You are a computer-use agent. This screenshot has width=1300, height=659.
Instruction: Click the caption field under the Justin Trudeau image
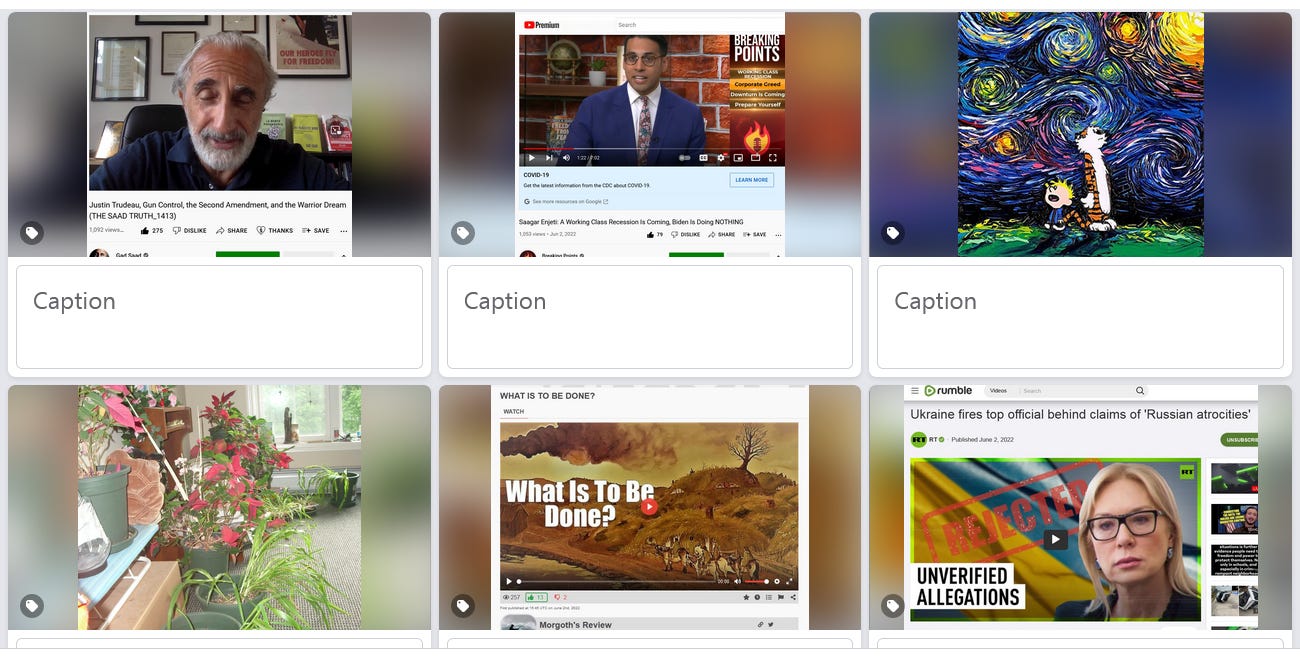tap(219, 317)
